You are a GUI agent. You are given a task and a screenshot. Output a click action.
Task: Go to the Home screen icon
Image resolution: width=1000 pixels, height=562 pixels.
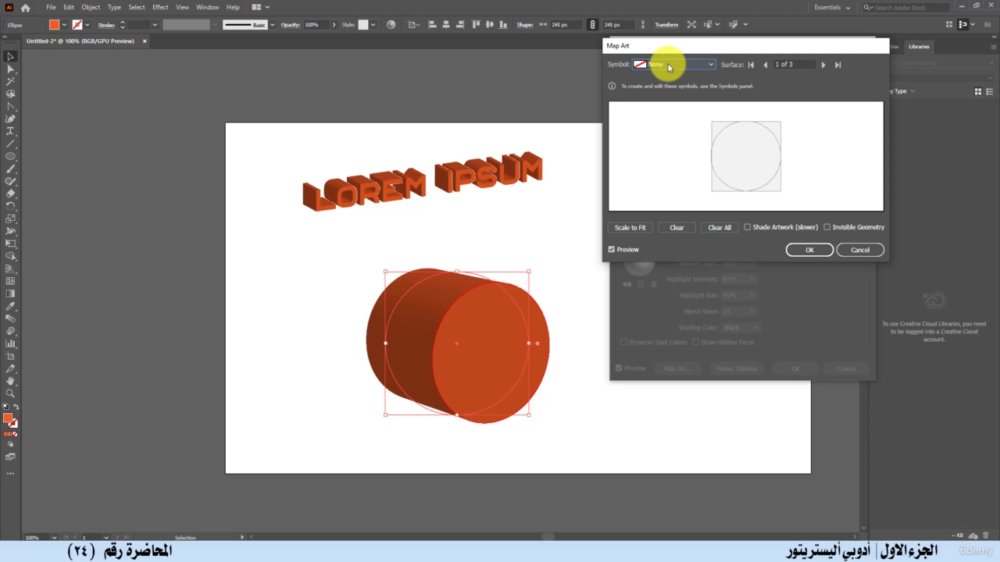click(x=26, y=8)
